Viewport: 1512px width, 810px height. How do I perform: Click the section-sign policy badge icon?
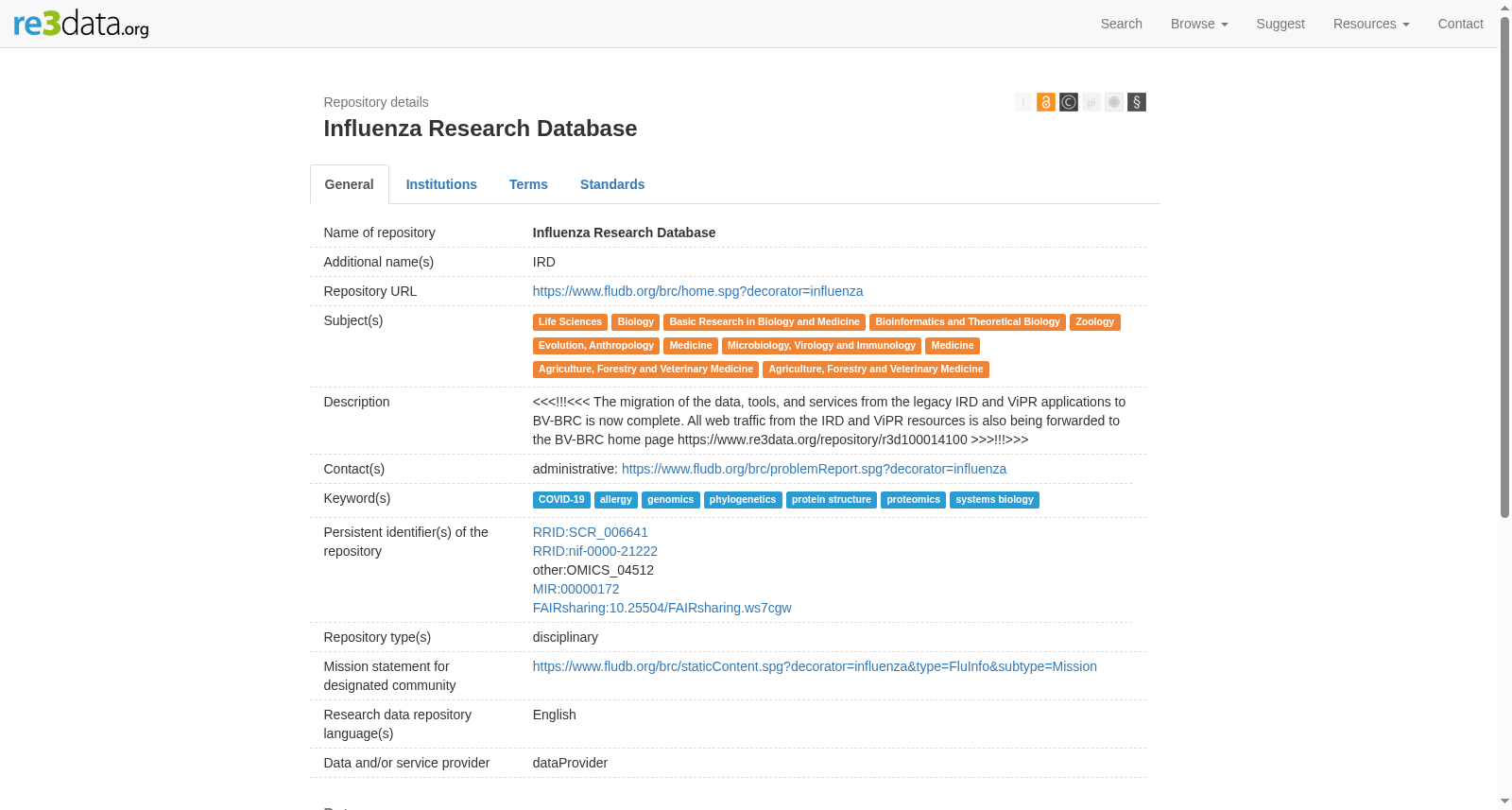(x=1137, y=102)
